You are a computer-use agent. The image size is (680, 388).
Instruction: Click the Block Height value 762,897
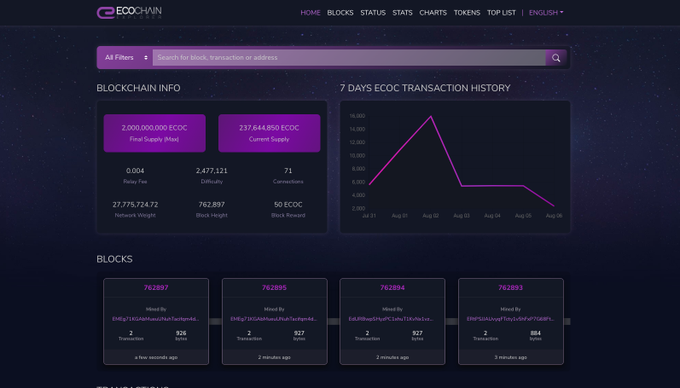[212, 205]
